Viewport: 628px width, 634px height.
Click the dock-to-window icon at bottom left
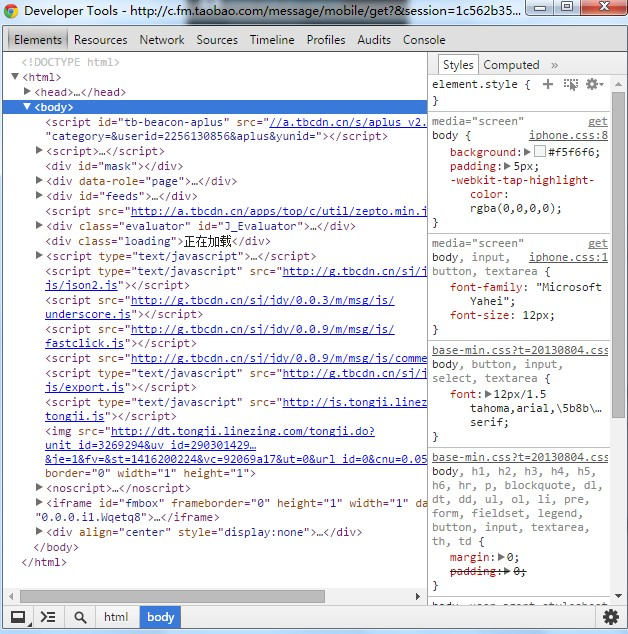[18, 617]
